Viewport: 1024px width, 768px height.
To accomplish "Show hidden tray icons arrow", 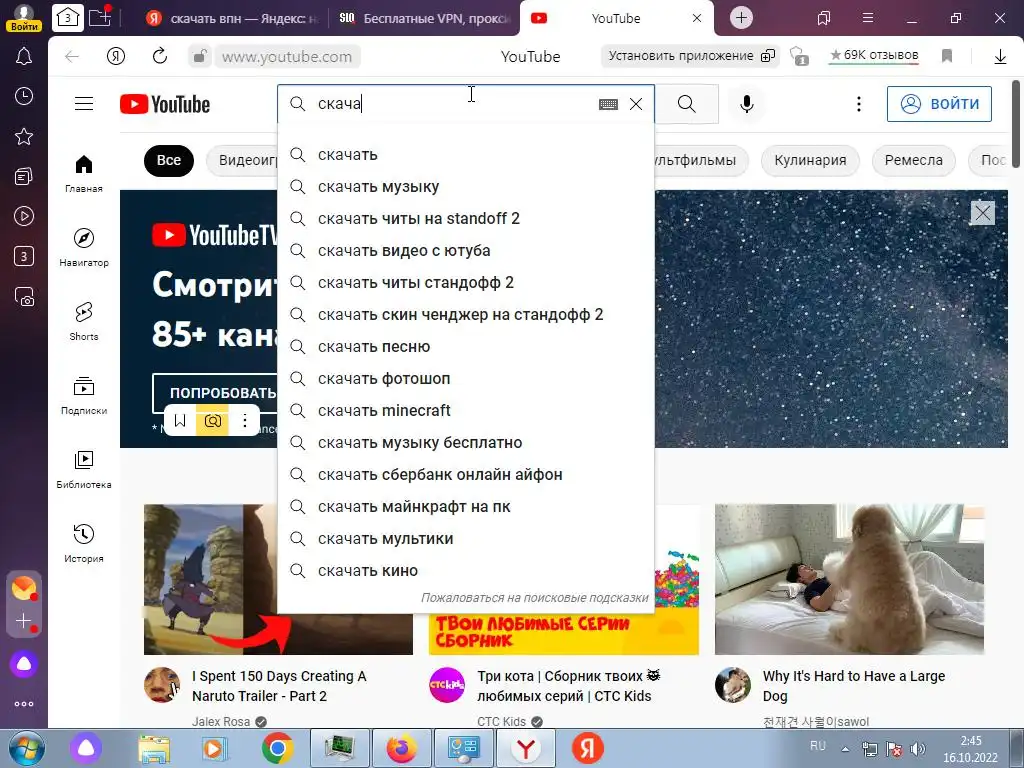I will pyautogui.click(x=845, y=749).
